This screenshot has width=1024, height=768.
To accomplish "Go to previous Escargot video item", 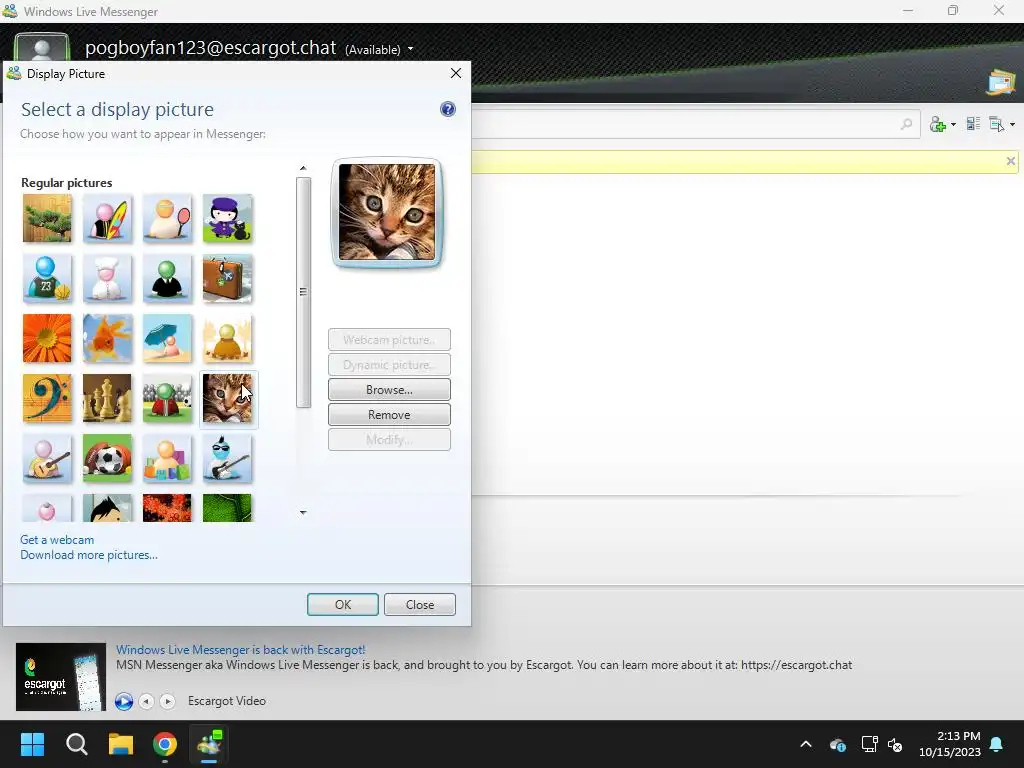I will point(146,701).
